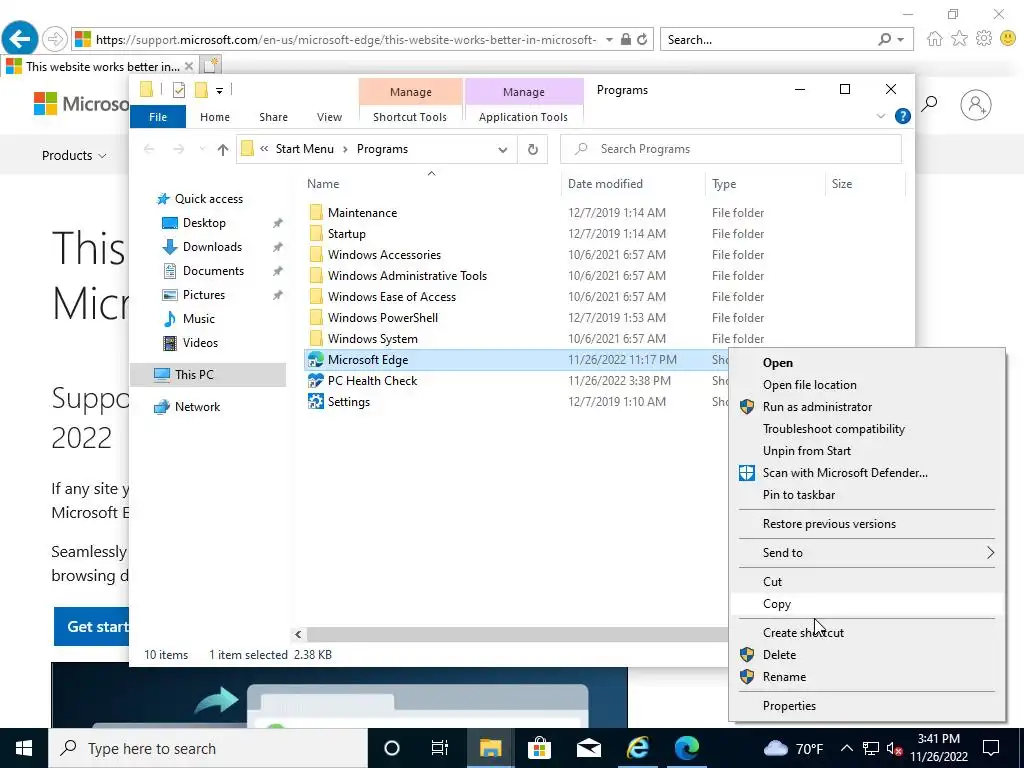
Task: Click the File Explorer help icon
Action: pyautogui.click(x=903, y=116)
